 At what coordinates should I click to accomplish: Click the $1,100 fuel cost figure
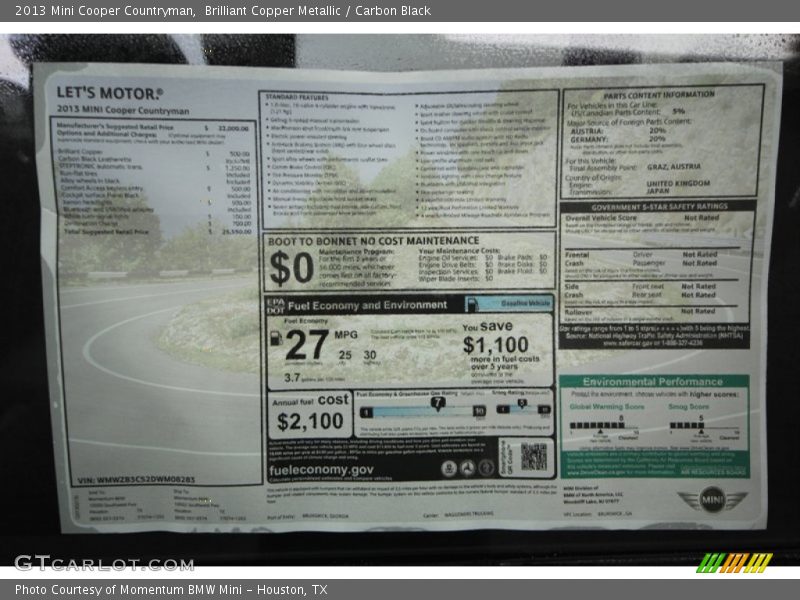(x=495, y=345)
